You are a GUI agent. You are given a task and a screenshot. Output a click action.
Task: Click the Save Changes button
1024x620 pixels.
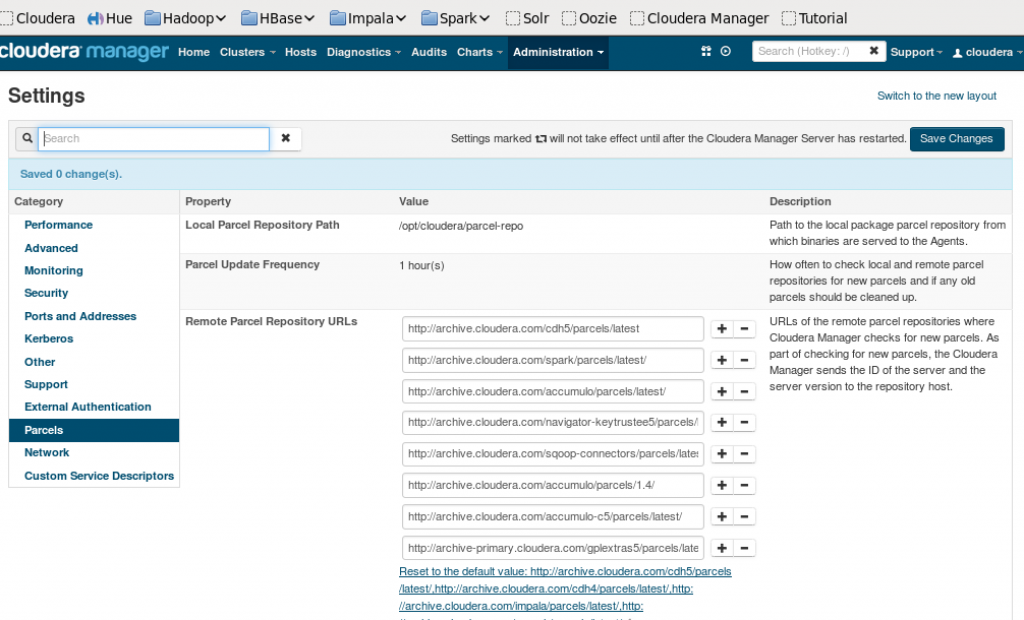(x=957, y=139)
